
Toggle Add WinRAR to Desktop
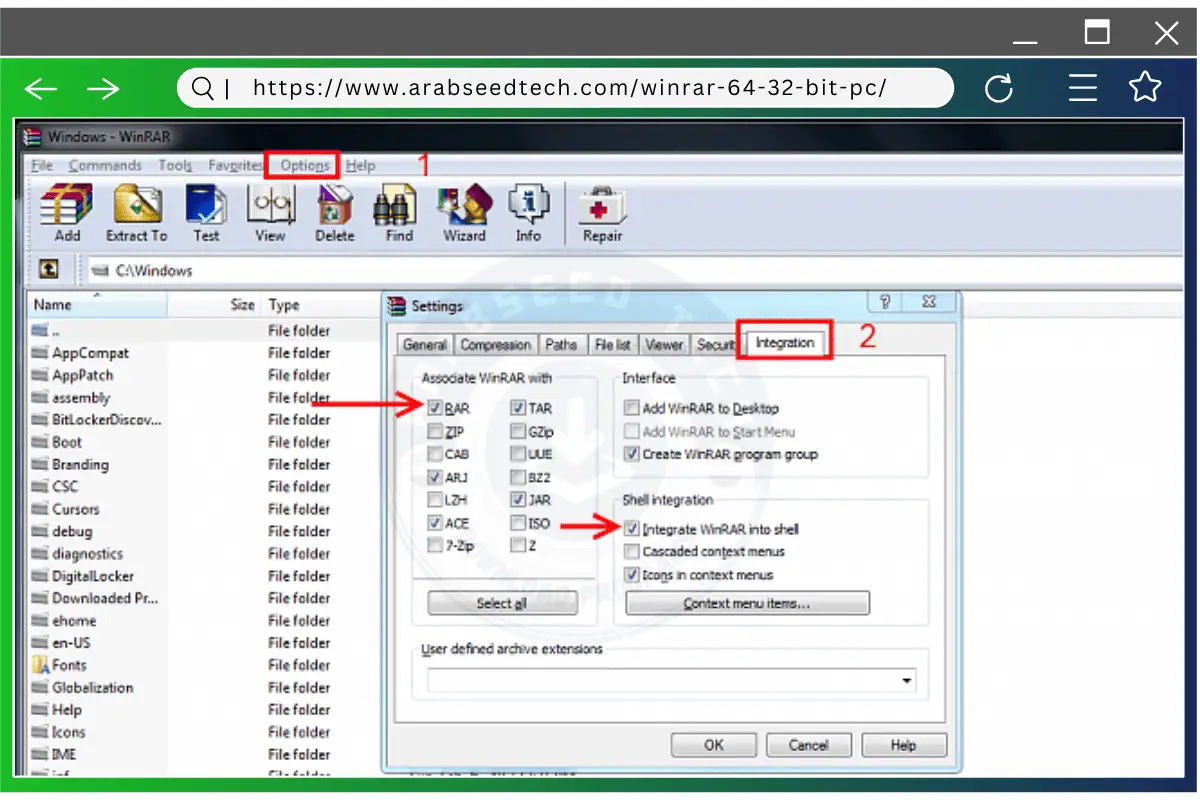pyautogui.click(x=631, y=408)
